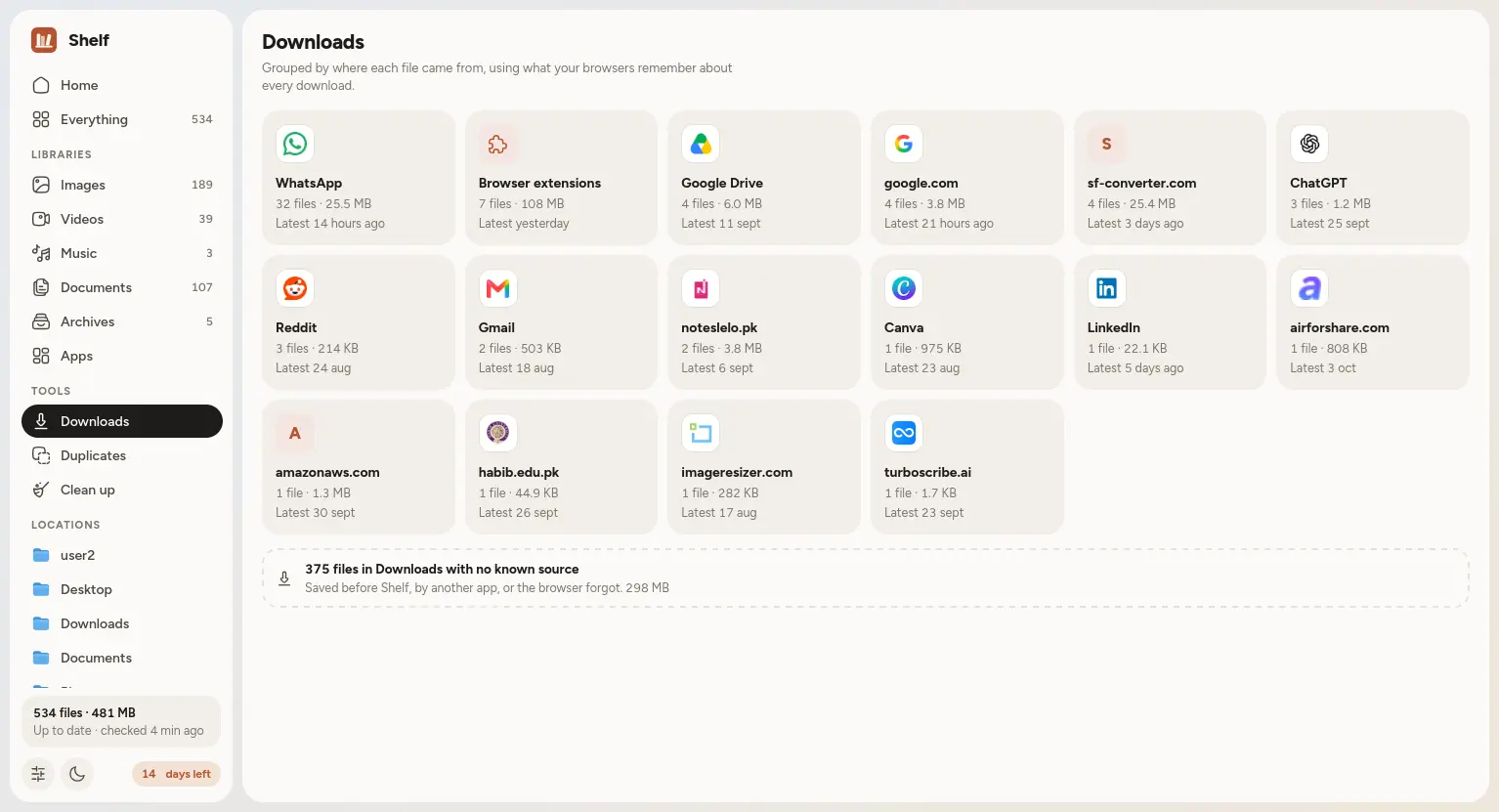Click the sf-converter.com S icon
This screenshot has height=812, width=1499.
coord(1106,144)
